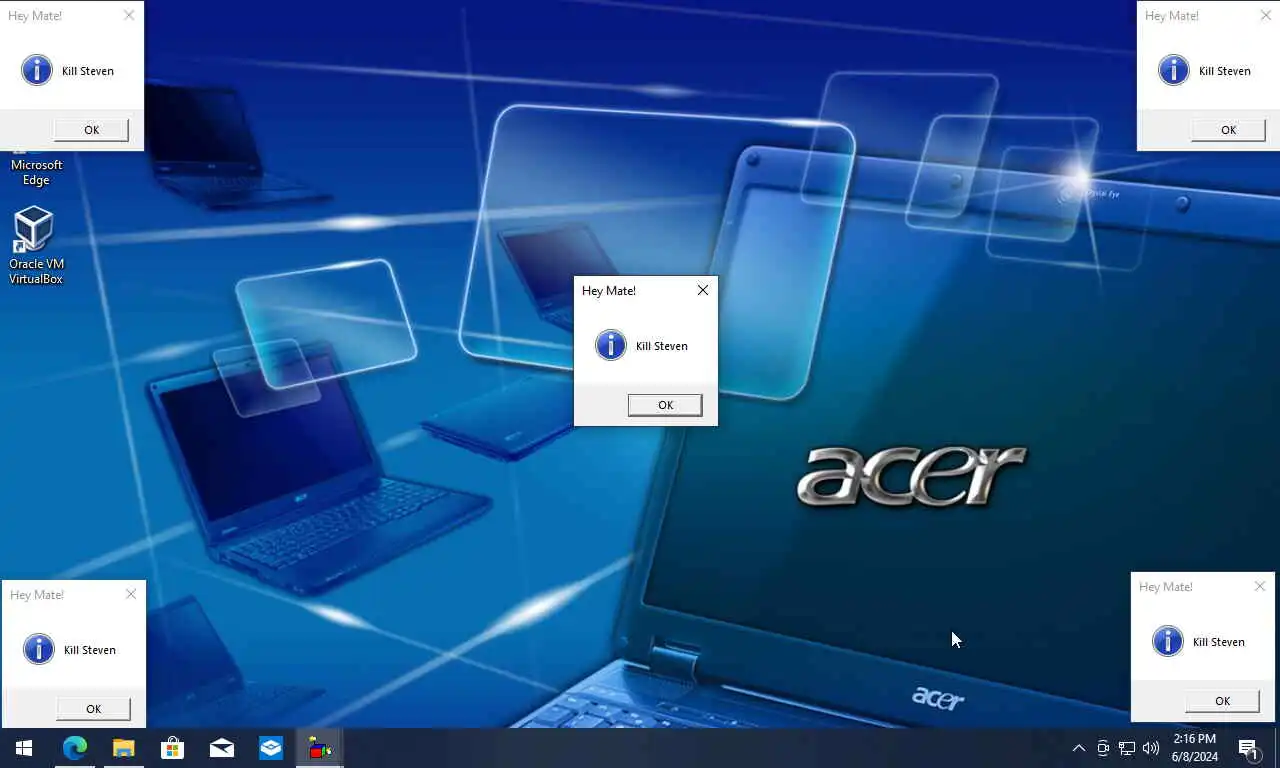Click OK in the top-right Hey Mate! dialog

click(1228, 130)
